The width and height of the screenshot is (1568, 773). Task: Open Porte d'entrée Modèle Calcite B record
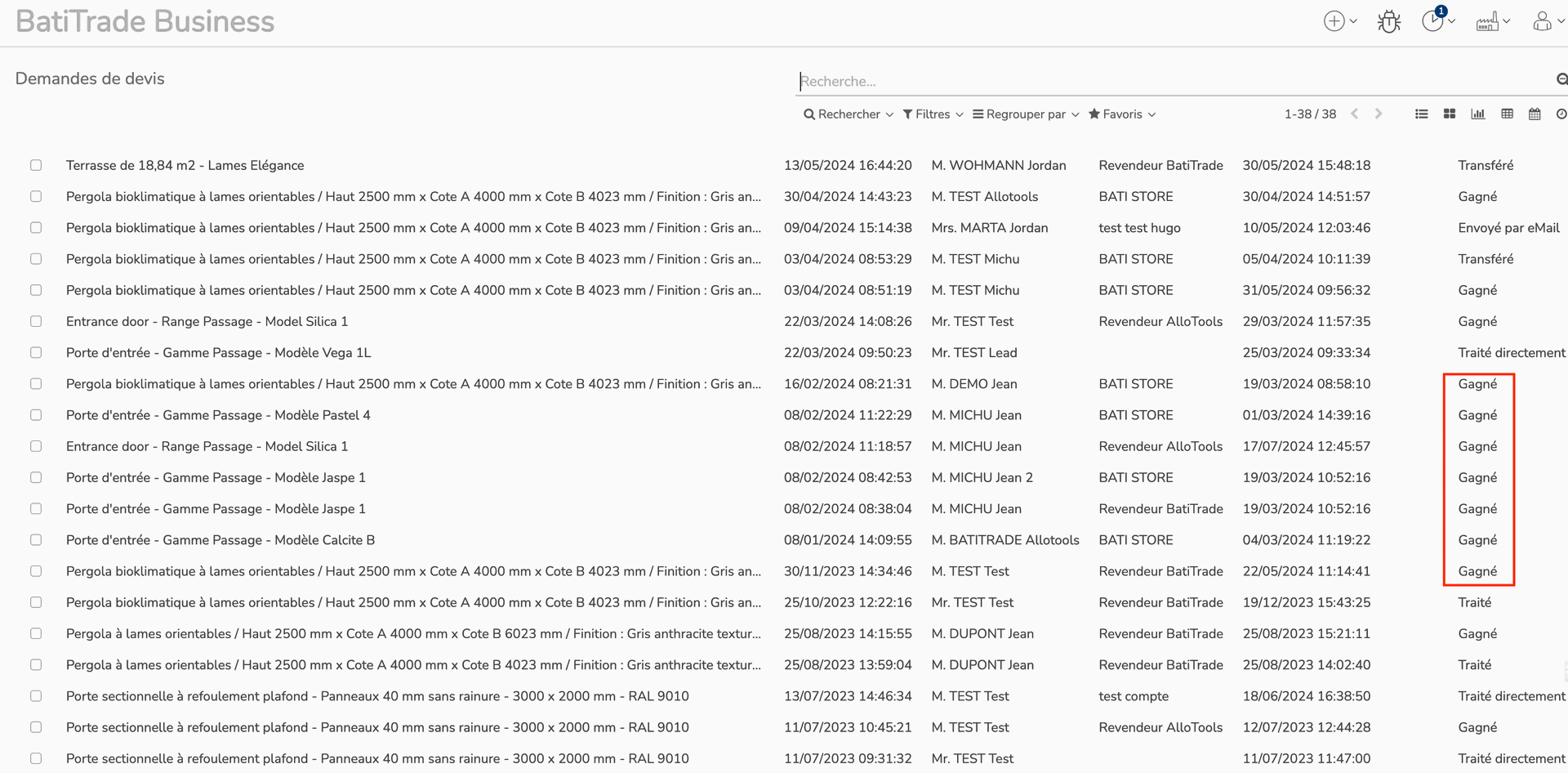(x=220, y=540)
